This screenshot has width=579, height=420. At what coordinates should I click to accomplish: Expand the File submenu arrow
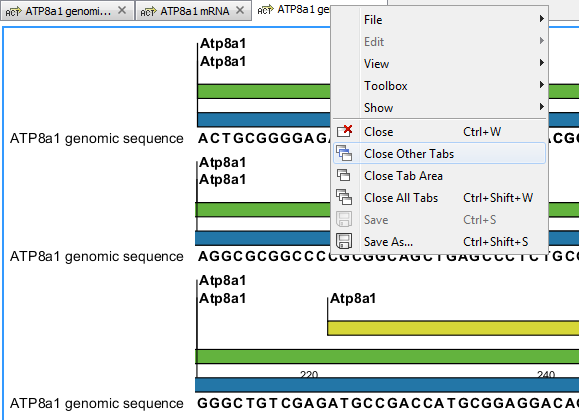tap(541, 18)
